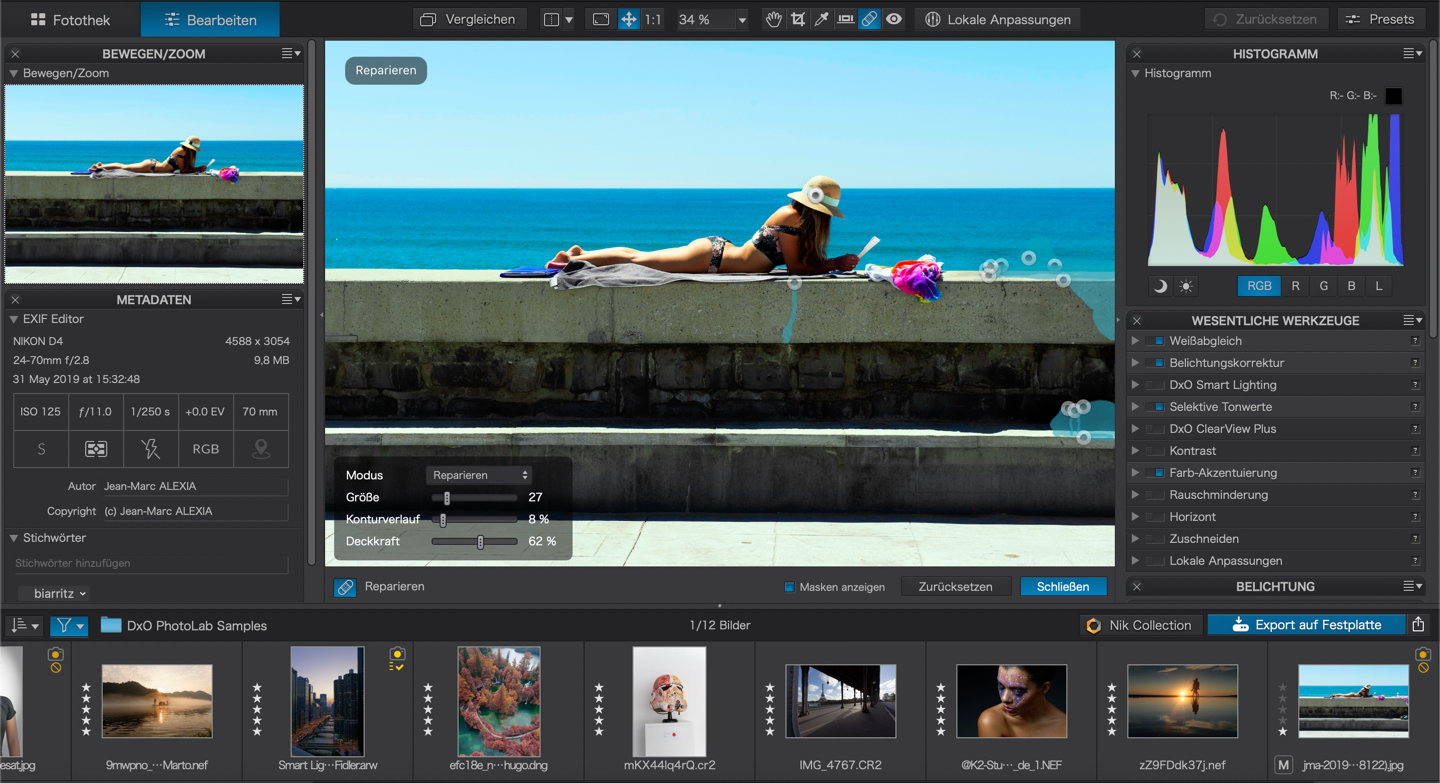1440x783 pixels.
Task: Open help for Kontrast
Action: coord(1415,451)
